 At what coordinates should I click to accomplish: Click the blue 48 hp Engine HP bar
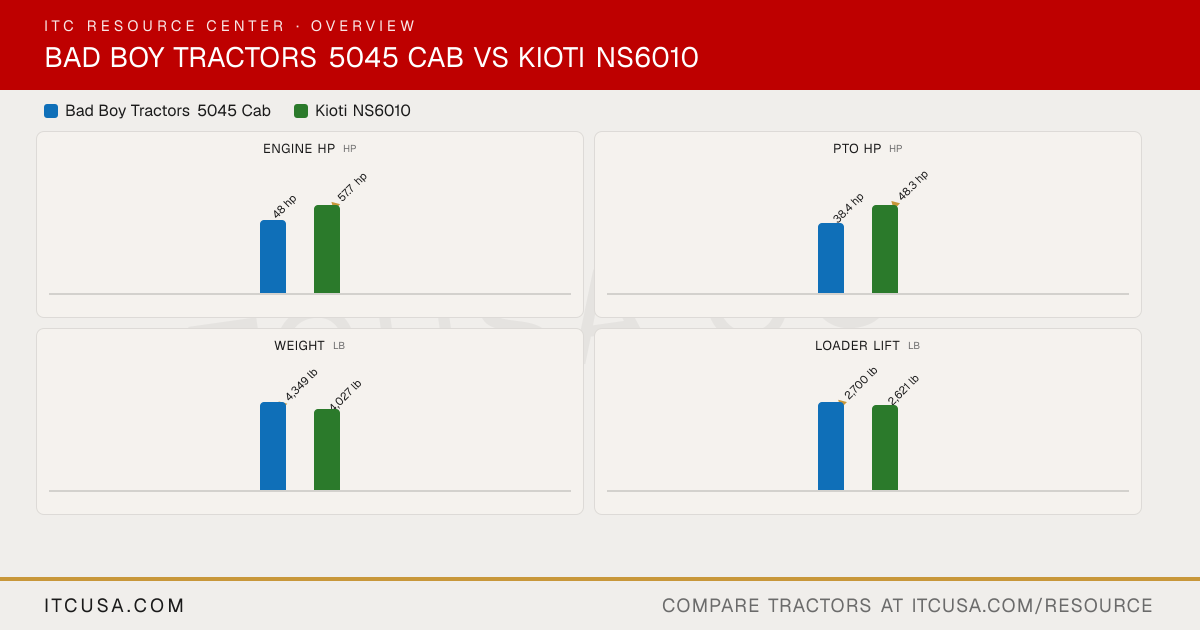[x=273, y=257]
